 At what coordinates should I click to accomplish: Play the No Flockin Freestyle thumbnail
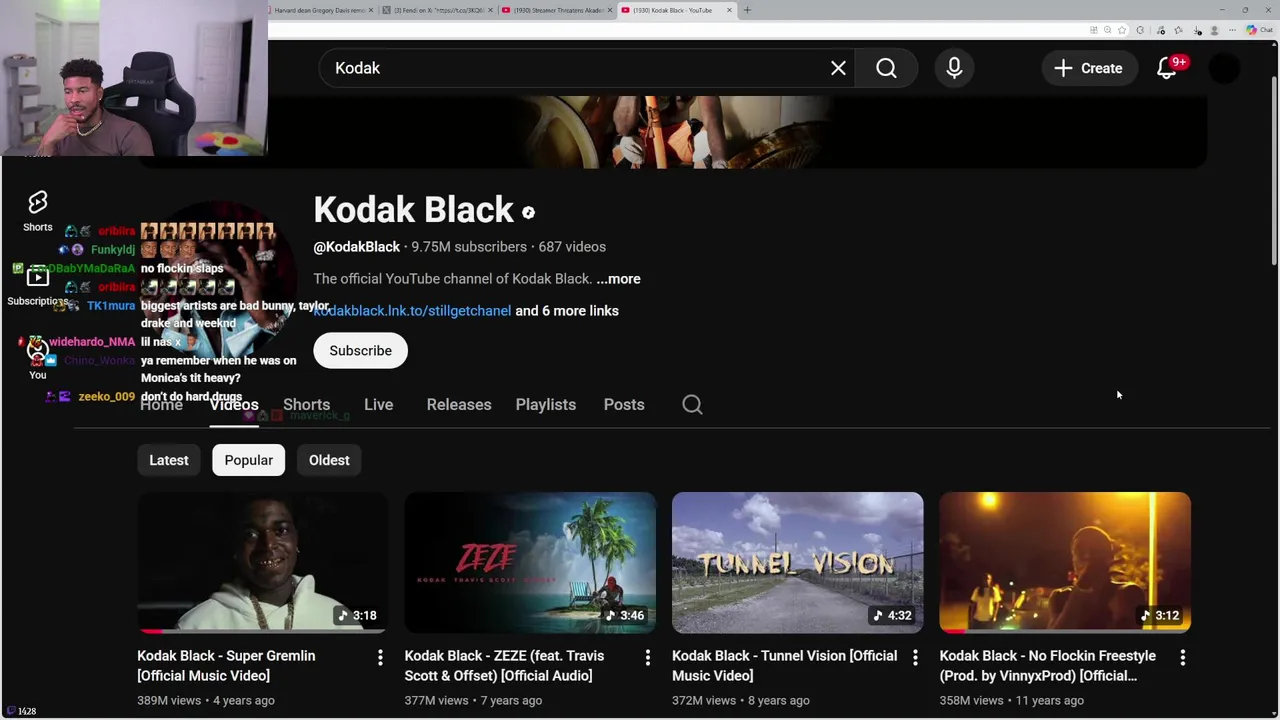[1065, 562]
